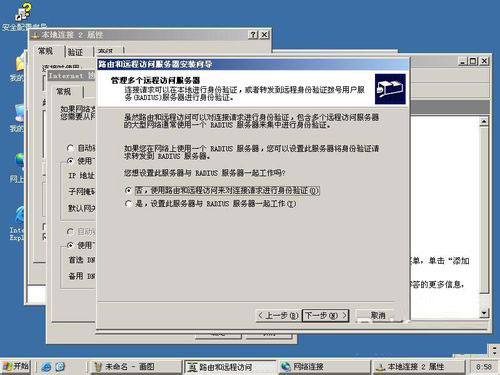Open the 开始 Start menu
The width and height of the screenshot is (500, 375).
click(15, 367)
